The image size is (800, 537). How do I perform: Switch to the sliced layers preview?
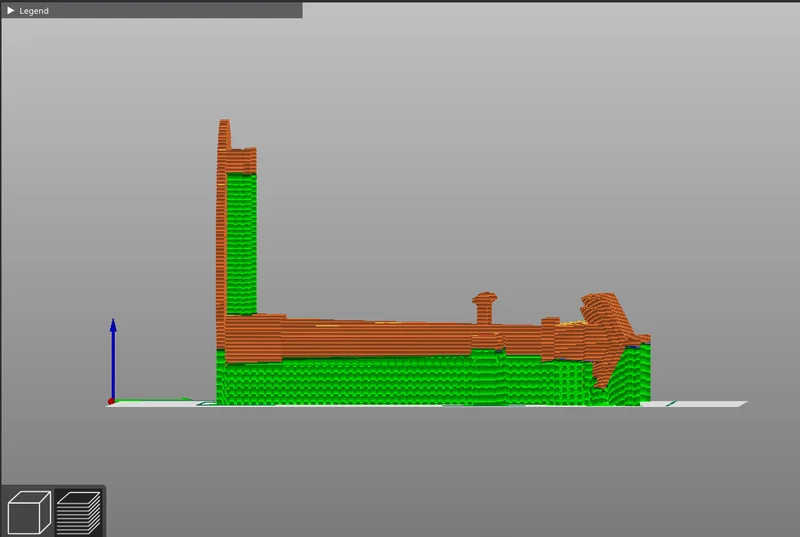78,512
